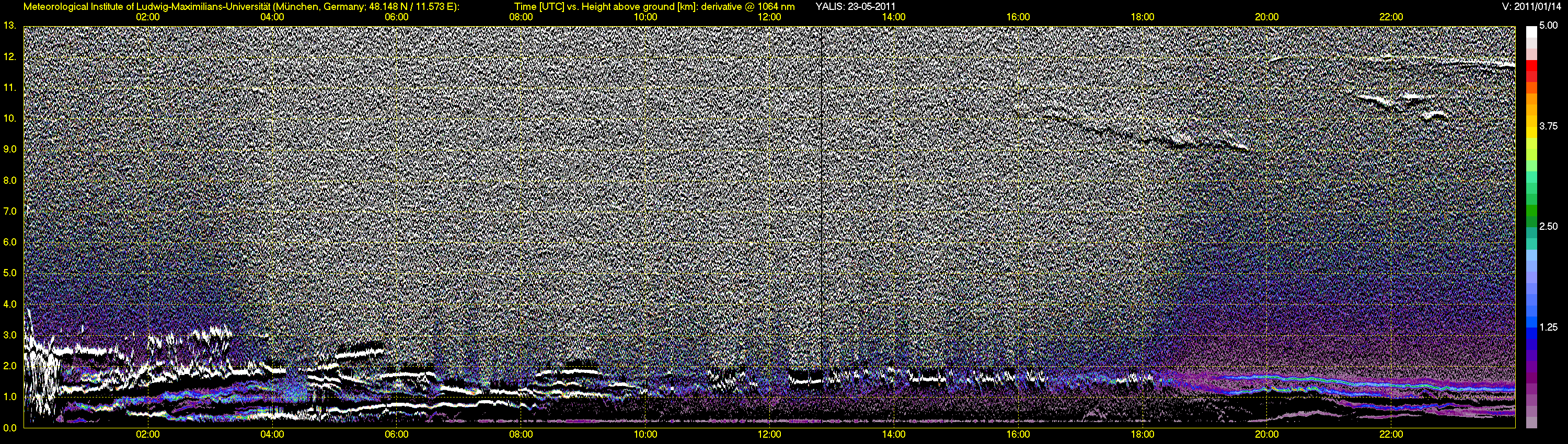Click the 6.0 height axis label

pos(9,242)
